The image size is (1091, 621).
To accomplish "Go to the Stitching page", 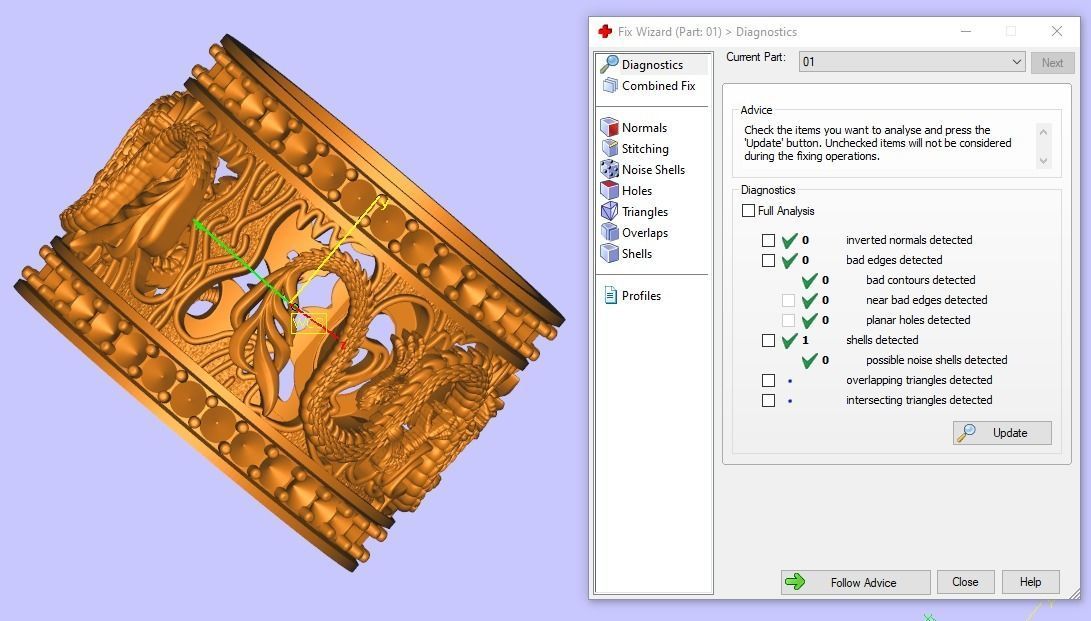I will (x=645, y=149).
